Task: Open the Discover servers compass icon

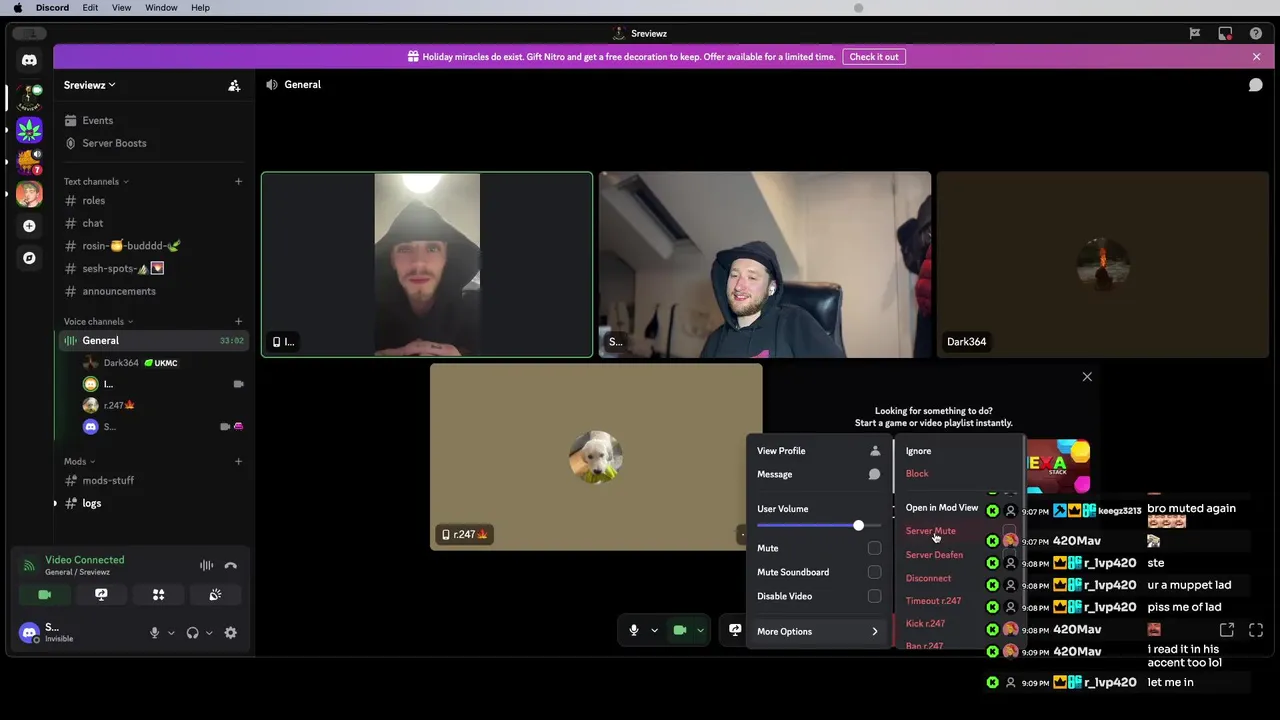Action: point(29,258)
